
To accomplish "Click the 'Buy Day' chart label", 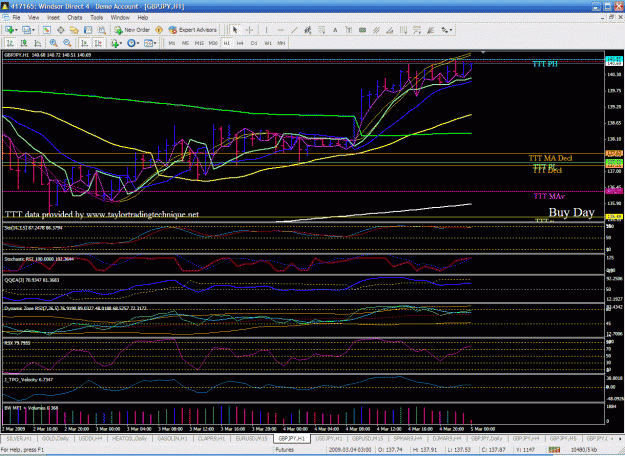I will coord(571,212).
